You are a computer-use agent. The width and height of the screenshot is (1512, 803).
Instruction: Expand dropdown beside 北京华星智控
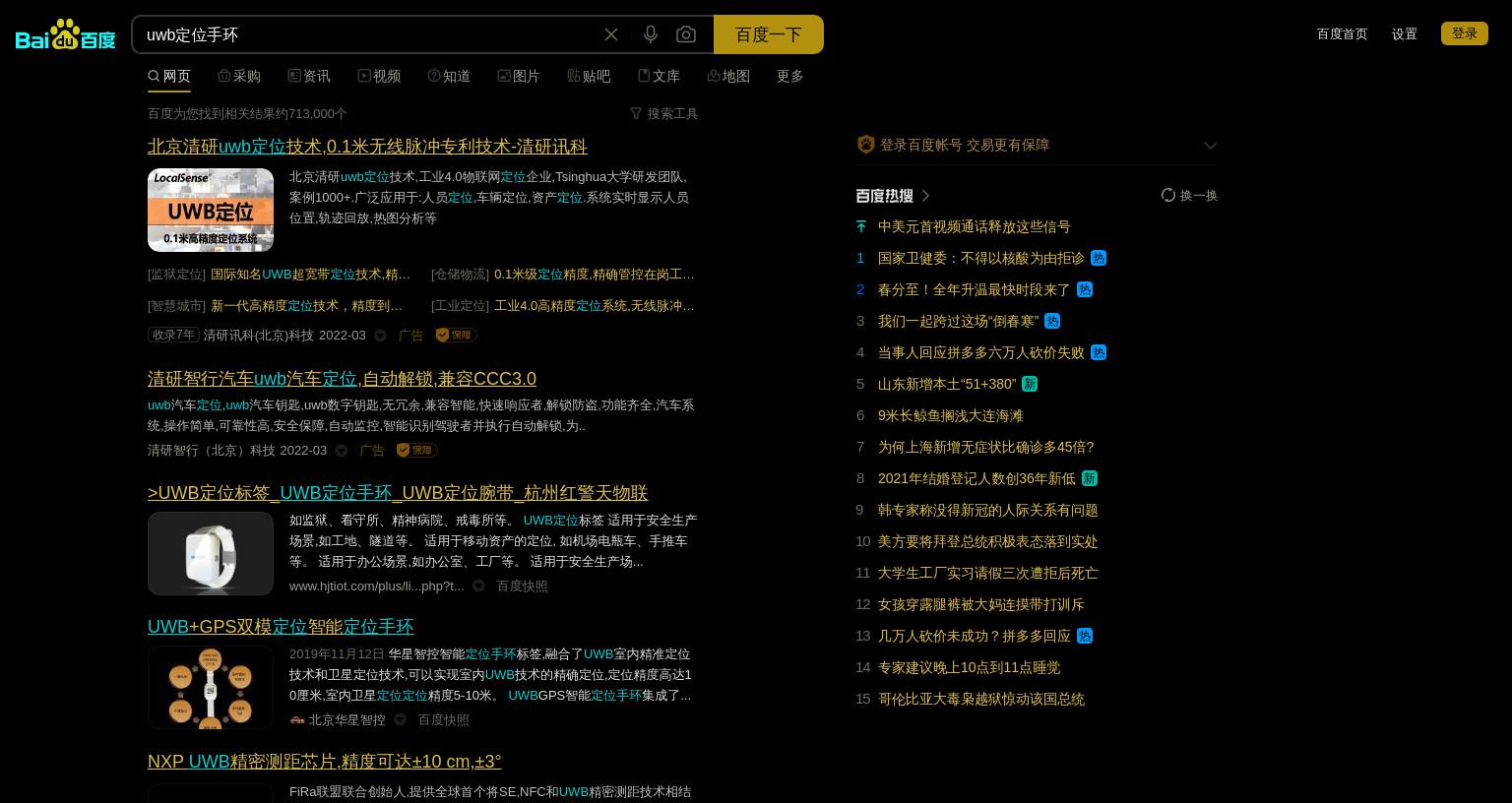tap(400, 719)
